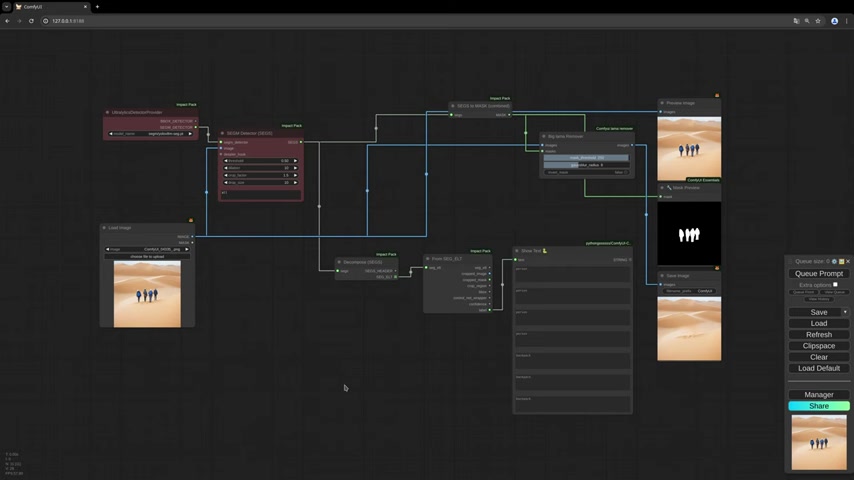Image resolution: width=854 pixels, height=480 pixels.
Task: Open the model_name selector in UltralyticsDetectorProvider
Action: (150, 133)
